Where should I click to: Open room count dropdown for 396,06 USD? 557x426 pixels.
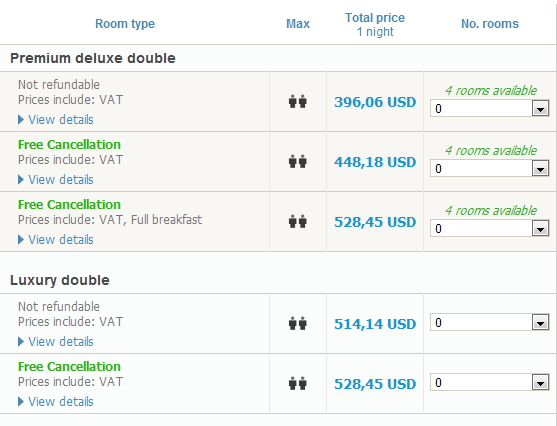pyautogui.click(x=490, y=108)
